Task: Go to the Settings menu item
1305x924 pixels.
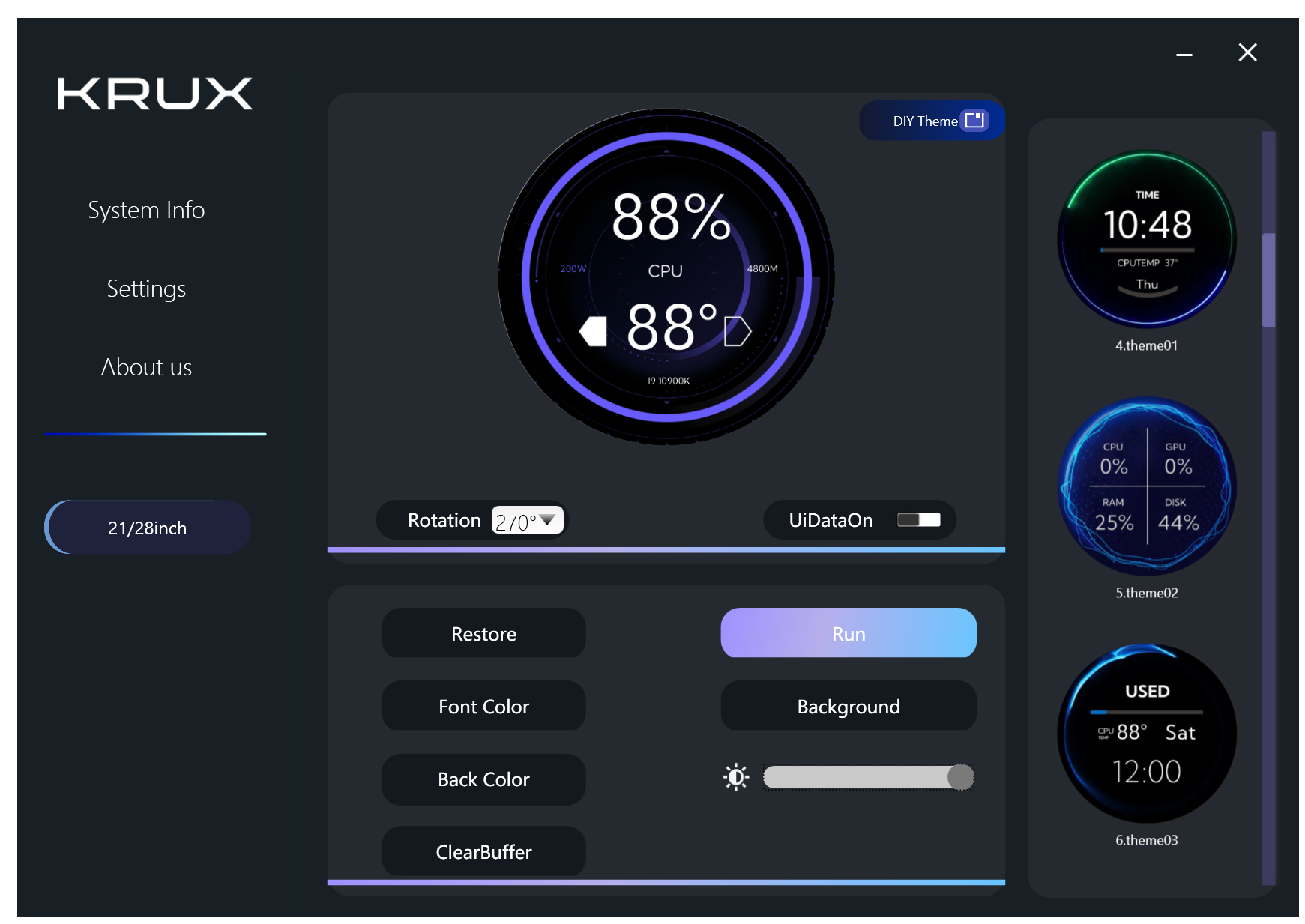Action: click(146, 289)
